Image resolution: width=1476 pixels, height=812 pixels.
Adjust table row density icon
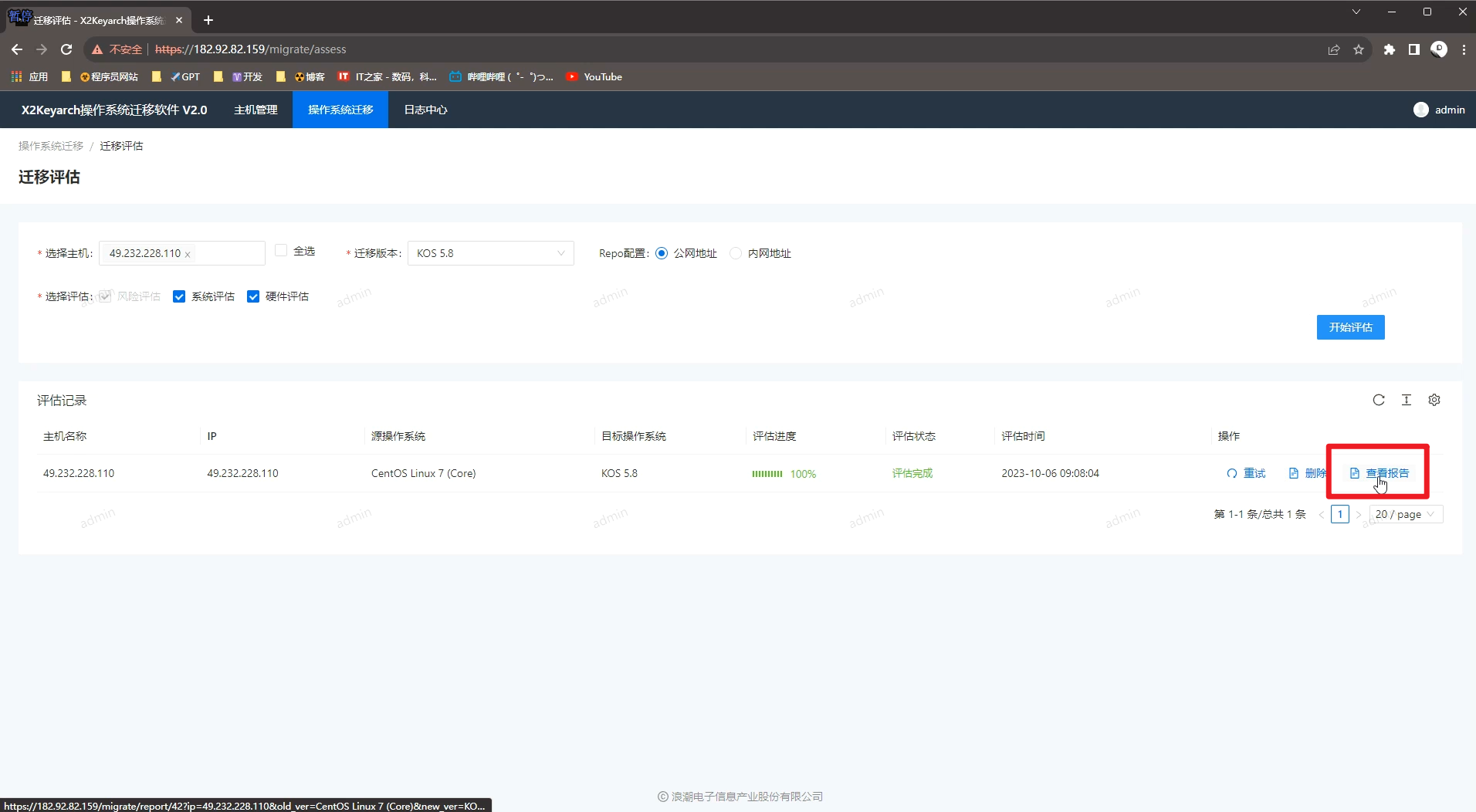tap(1406, 400)
